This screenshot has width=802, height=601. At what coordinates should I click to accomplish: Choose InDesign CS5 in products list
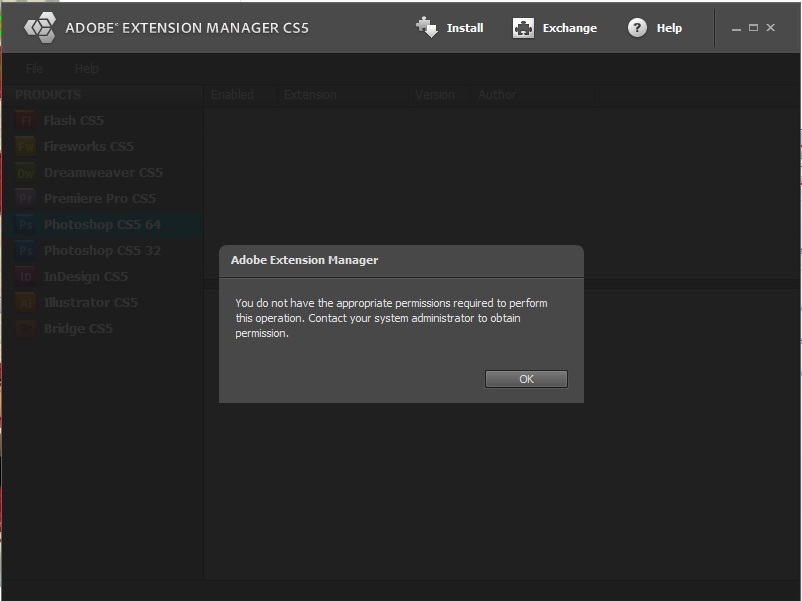(85, 277)
